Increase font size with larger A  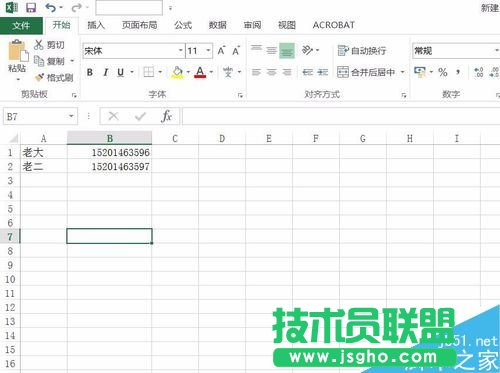pyautogui.click(x=221, y=50)
